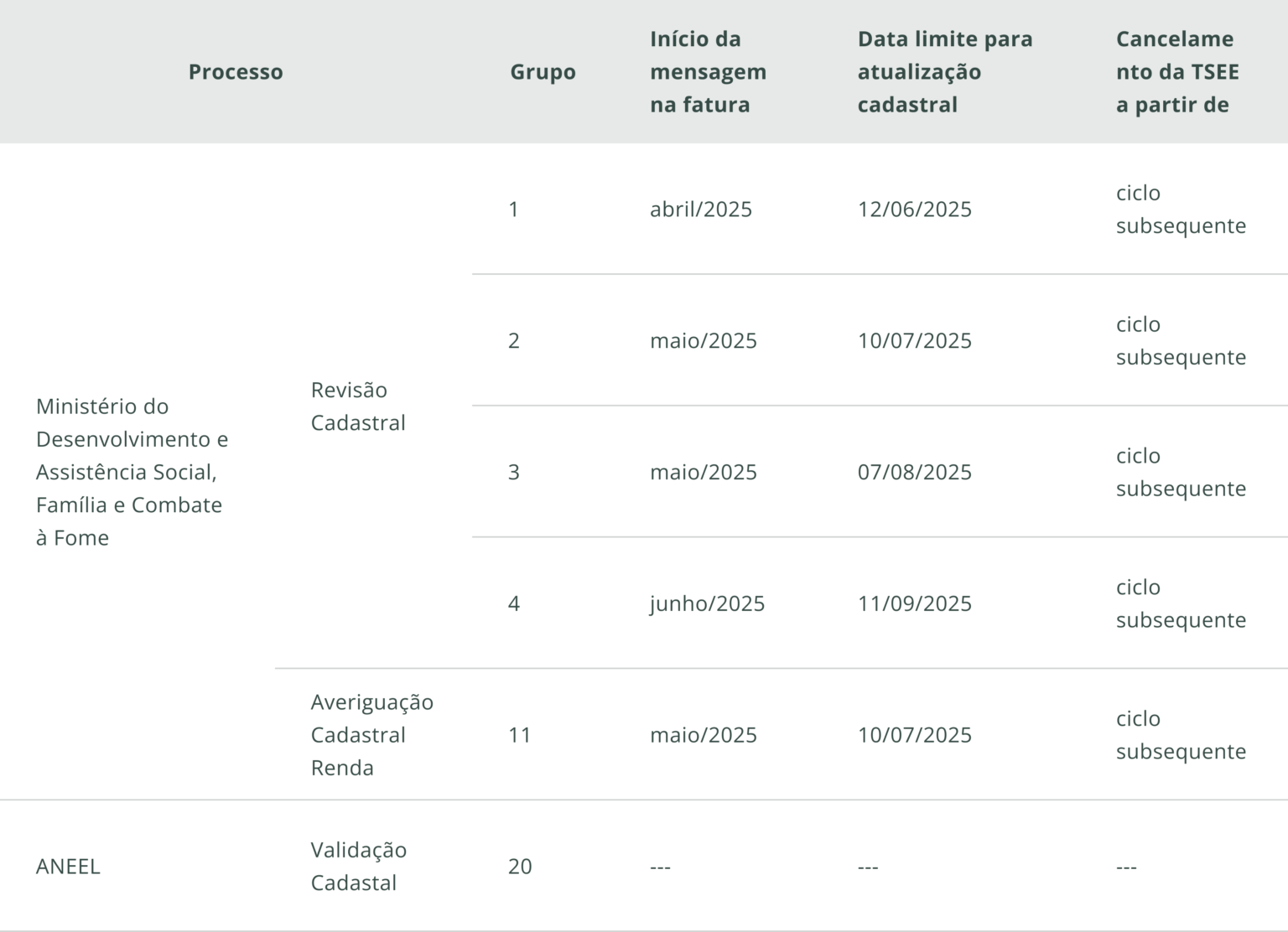Viewport: 1288px width, 932px height.
Task: Click the Validação Cadastal cell
Action: [x=359, y=867]
